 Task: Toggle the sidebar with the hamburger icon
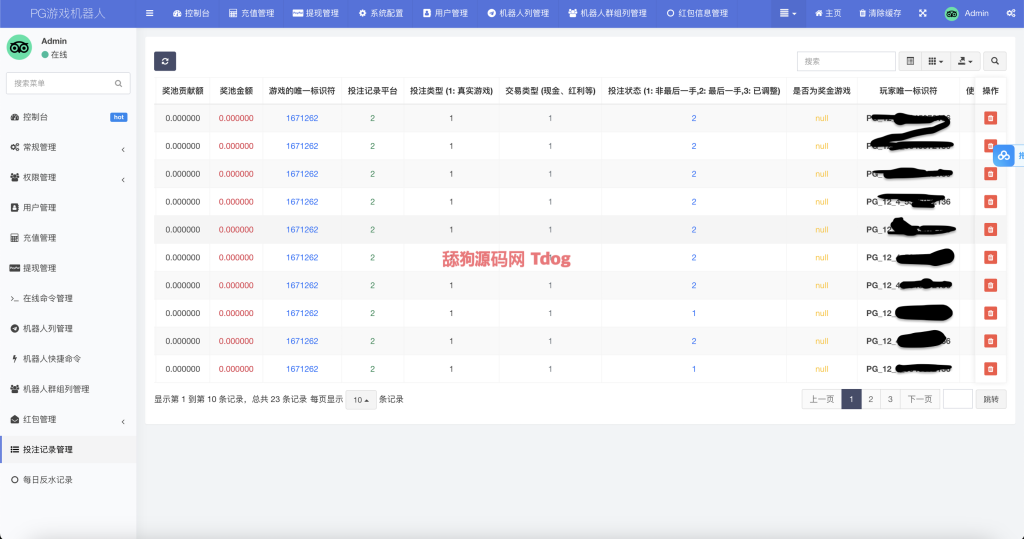point(150,14)
